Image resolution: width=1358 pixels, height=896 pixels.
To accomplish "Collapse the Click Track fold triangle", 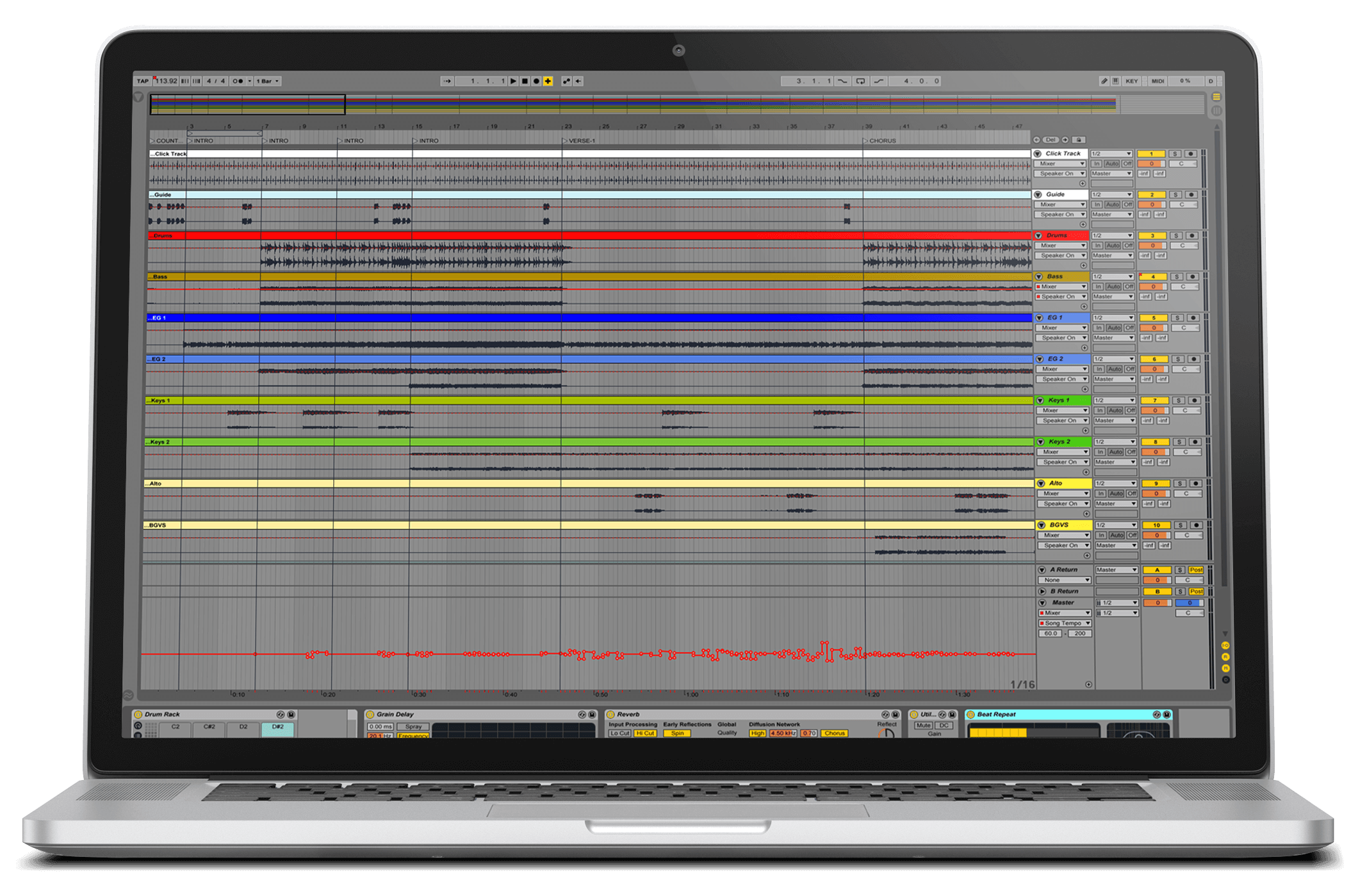I will 1037,154.
